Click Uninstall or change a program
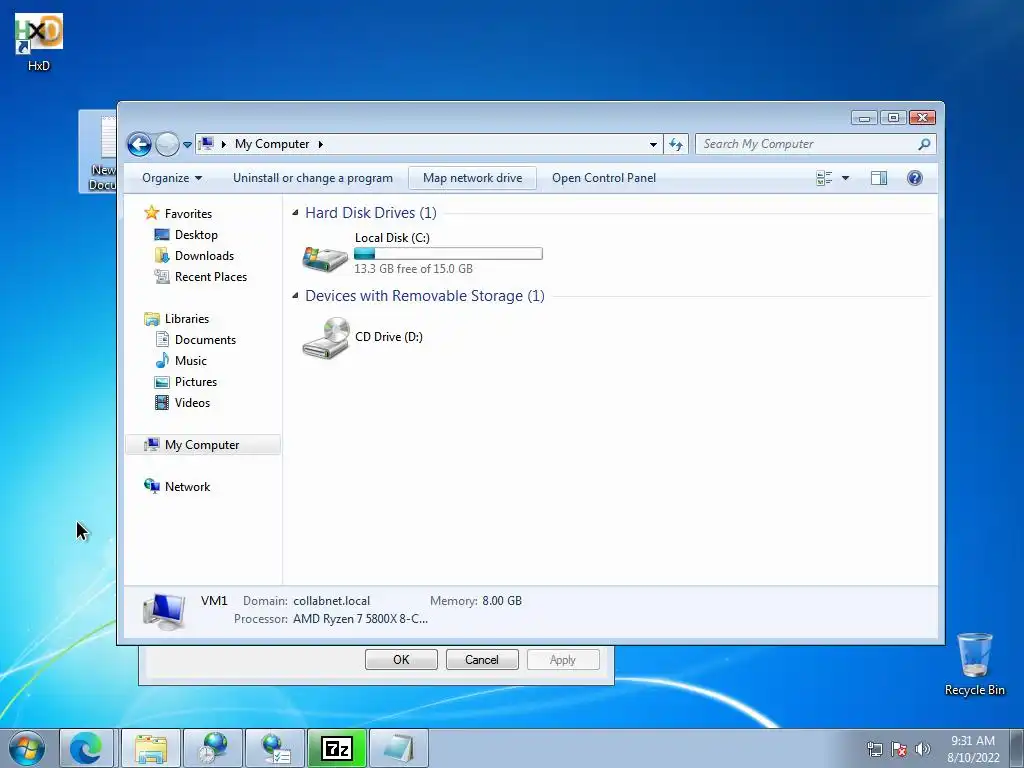This screenshot has height=768, width=1024. [x=313, y=178]
